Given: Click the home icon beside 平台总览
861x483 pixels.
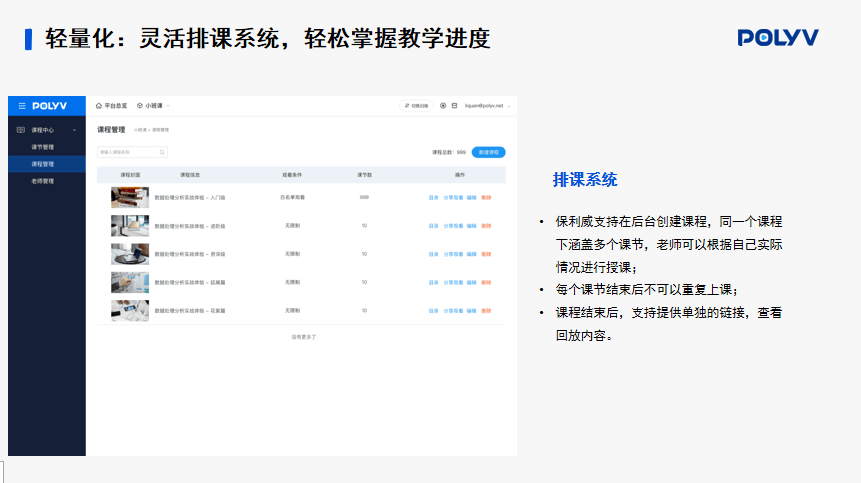Looking at the screenshot, I should pos(99,106).
